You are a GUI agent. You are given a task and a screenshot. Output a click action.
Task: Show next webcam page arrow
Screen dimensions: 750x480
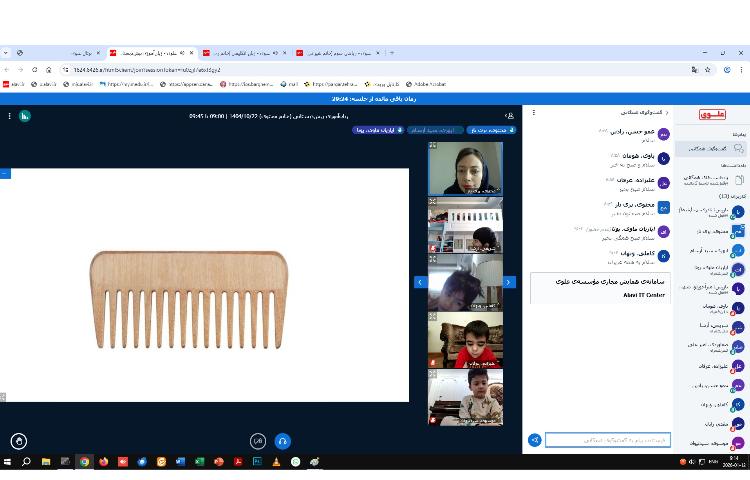point(509,282)
